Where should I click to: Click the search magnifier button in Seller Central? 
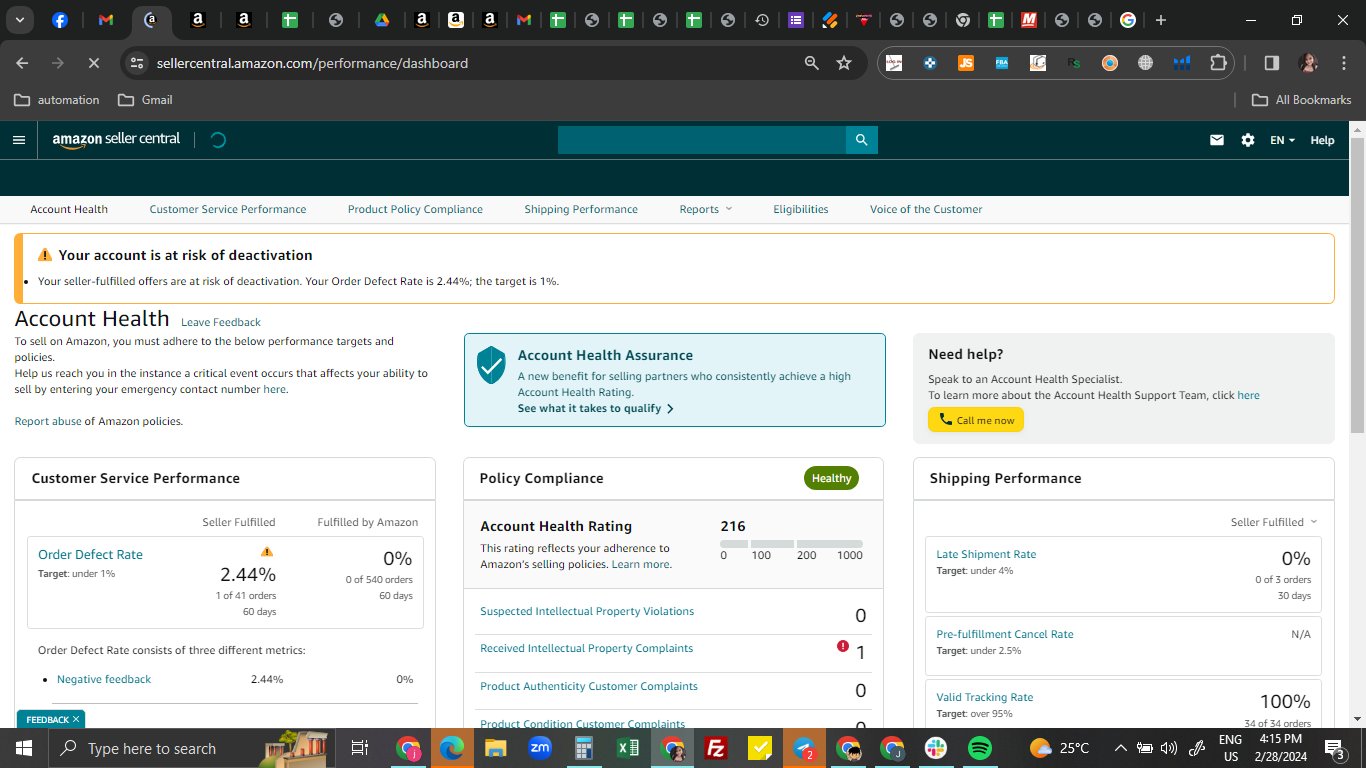click(861, 140)
